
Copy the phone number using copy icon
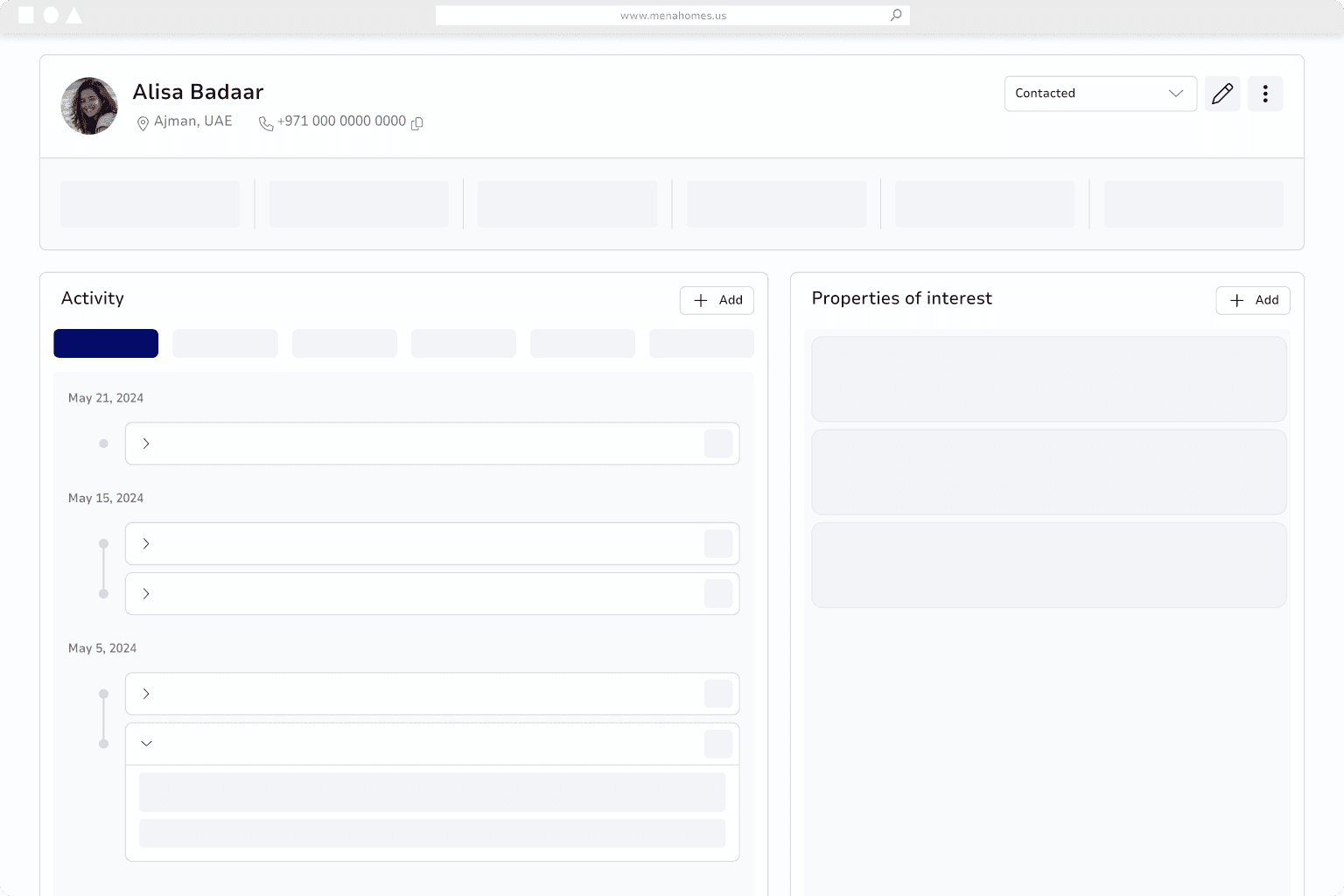[x=417, y=123]
